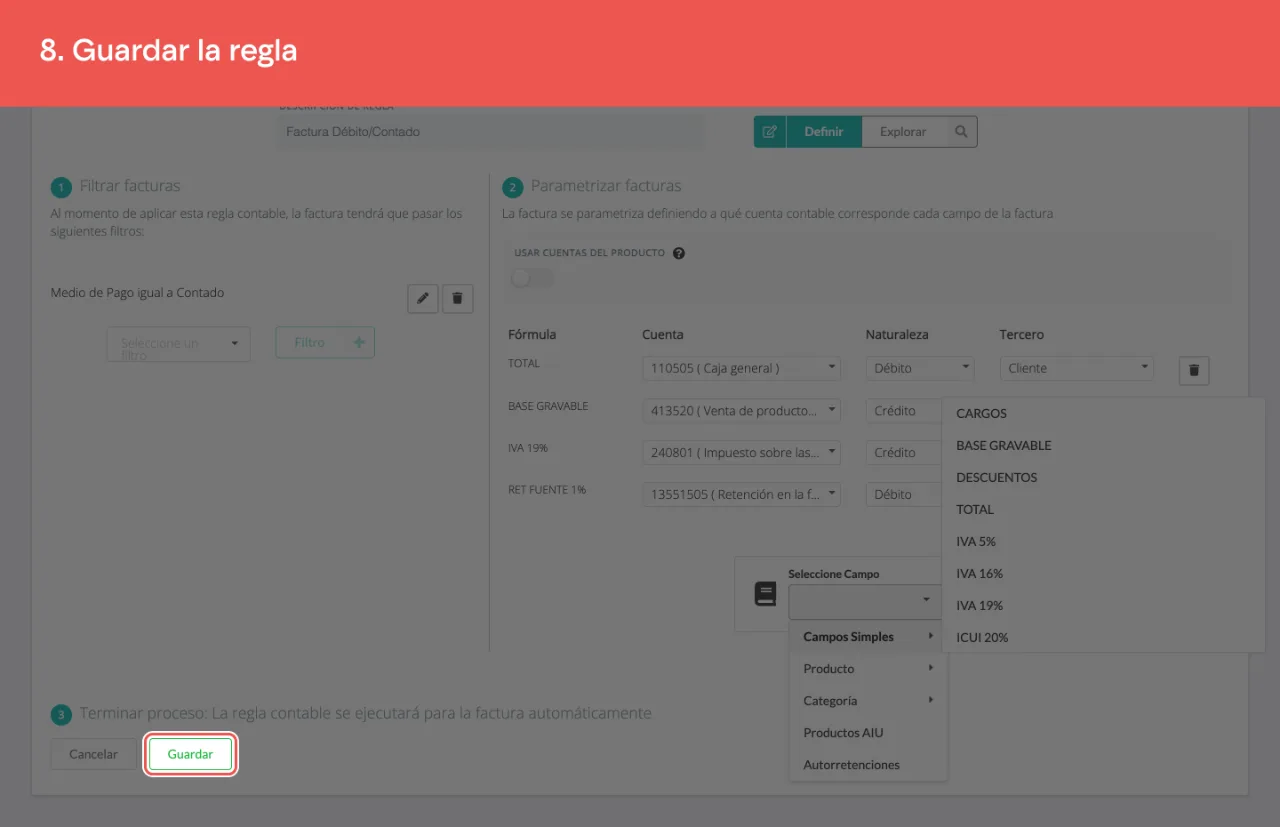Screen dimensions: 1280x827
Task: Select Autorretenciones menu item
Action: click(x=868, y=765)
